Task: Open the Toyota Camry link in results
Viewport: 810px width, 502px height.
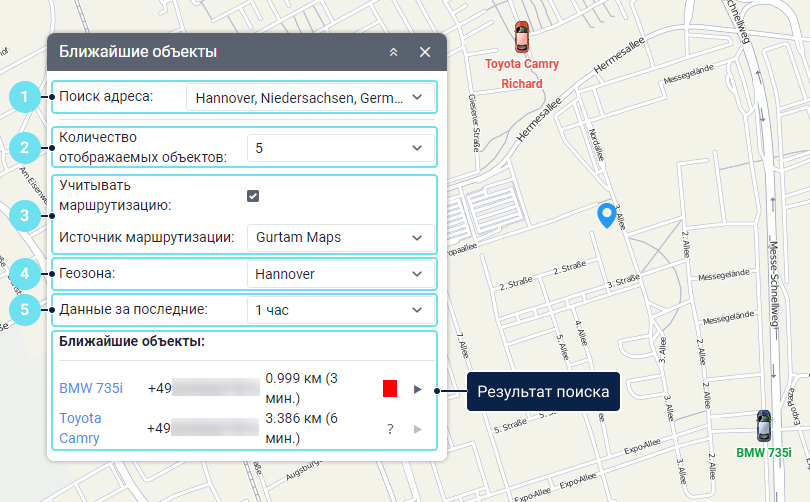Action: [x=80, y=428]
